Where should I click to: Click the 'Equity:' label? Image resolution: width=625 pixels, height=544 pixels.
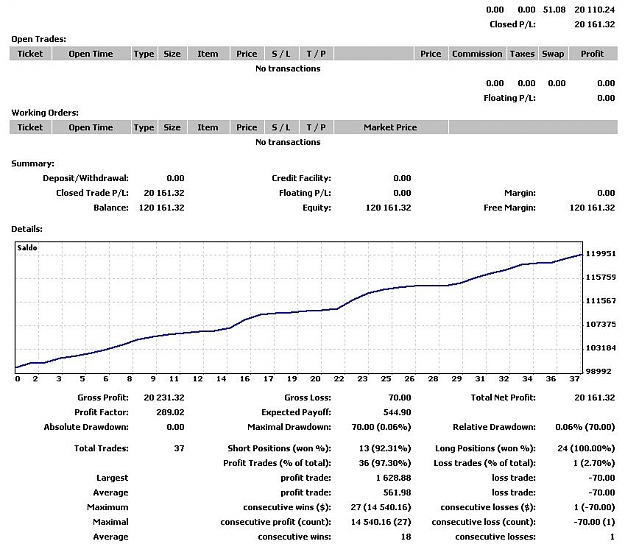pos(317,208)
